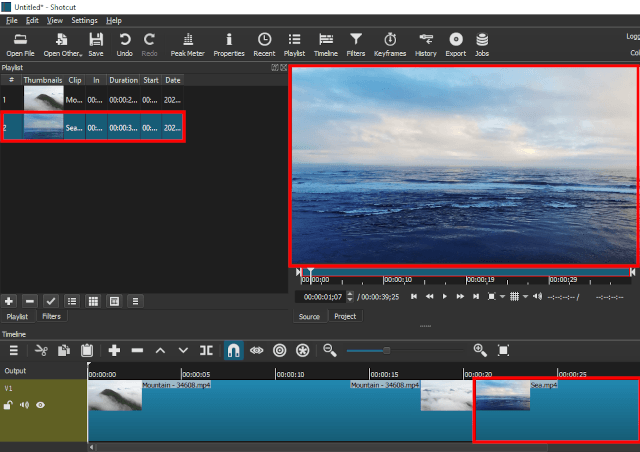The image size is (640, 452).
Task: Skip to the start of the clip
Action: pyautogui.click(x=414, y=296)
